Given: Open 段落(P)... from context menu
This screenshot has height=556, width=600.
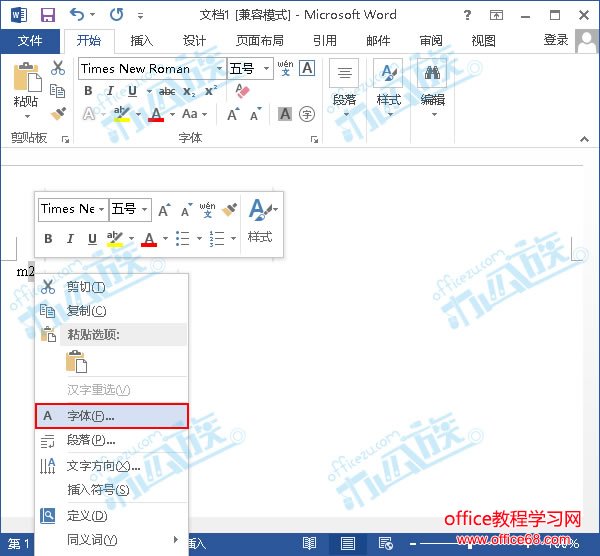Looking at the screenshot, I should 111,440.
